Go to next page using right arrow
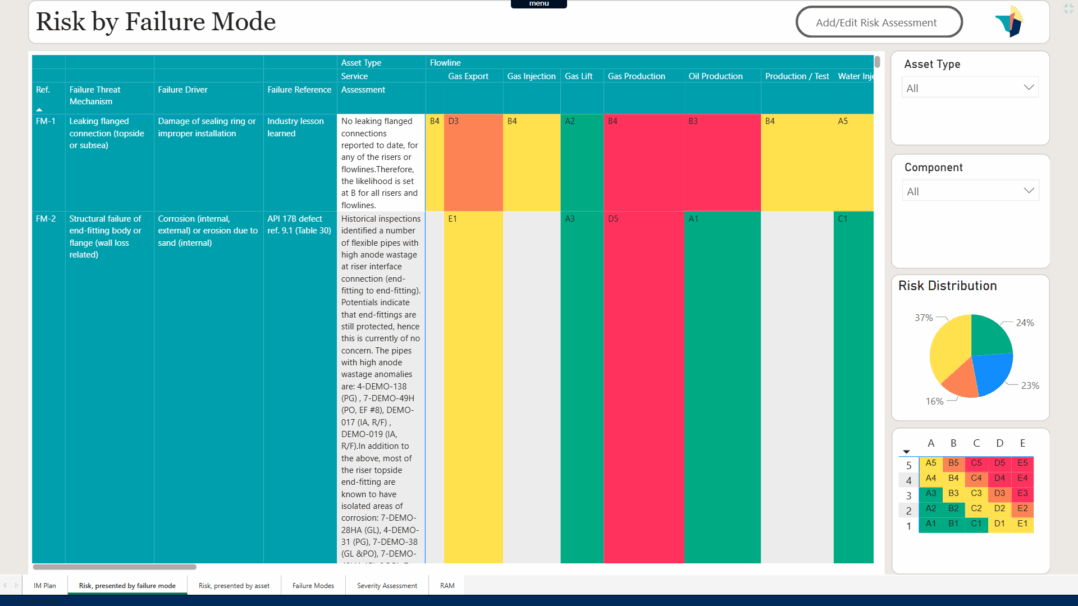The image size is (1078, 606). pyautogui.click(x=15, y=585)
